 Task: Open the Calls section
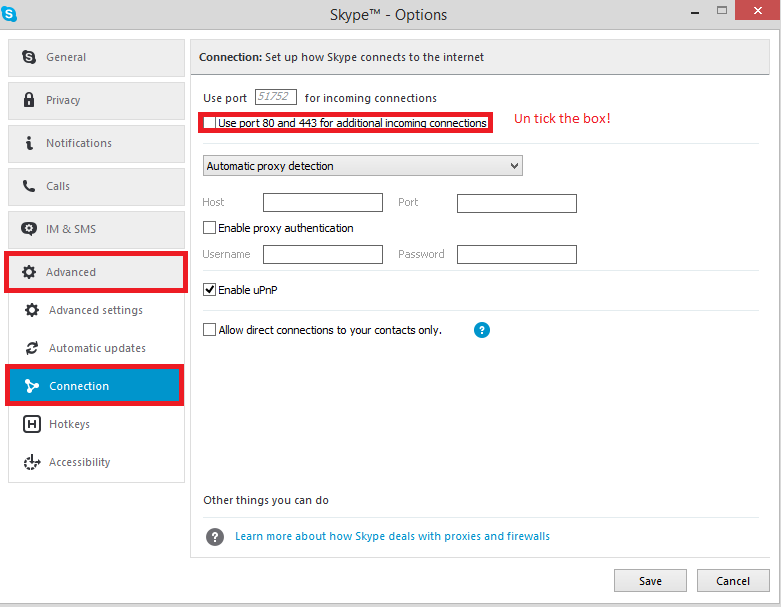(96, 187)
